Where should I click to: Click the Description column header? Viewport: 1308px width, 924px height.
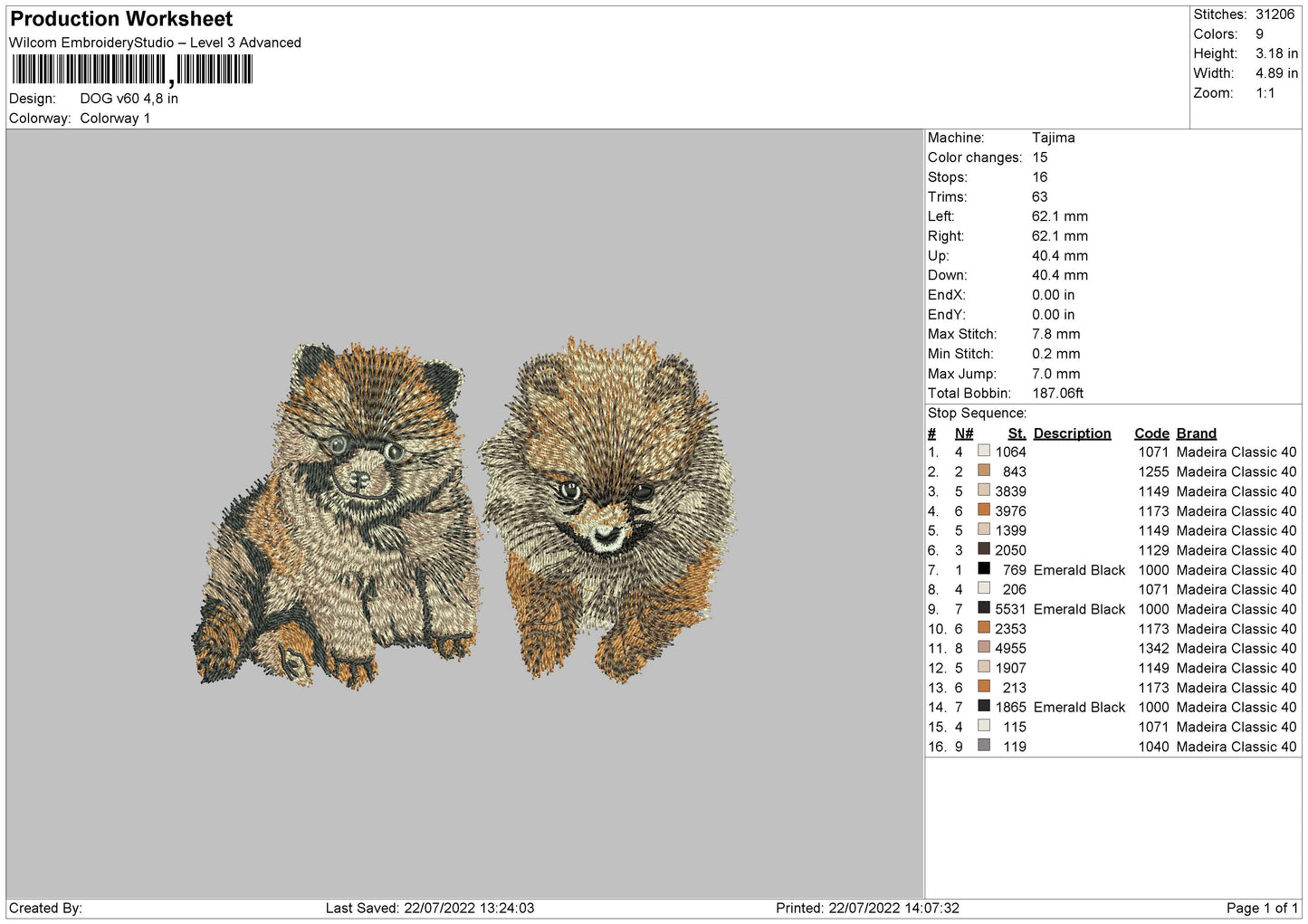pos(1072,433)
